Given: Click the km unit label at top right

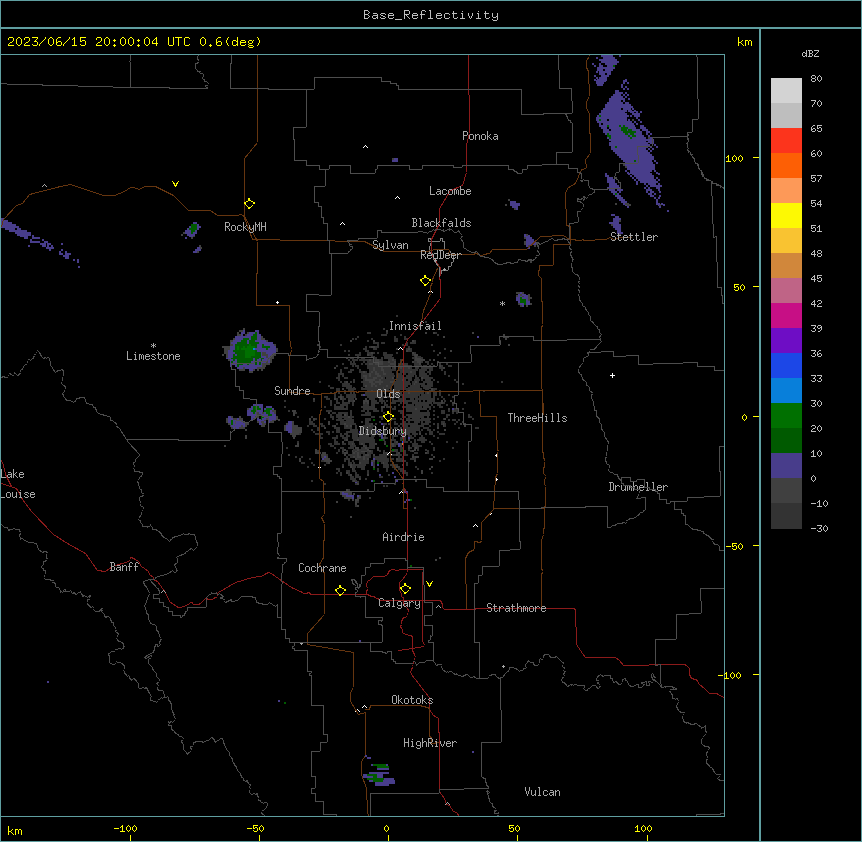Looking at the screenshot, I should pos(745,42).
